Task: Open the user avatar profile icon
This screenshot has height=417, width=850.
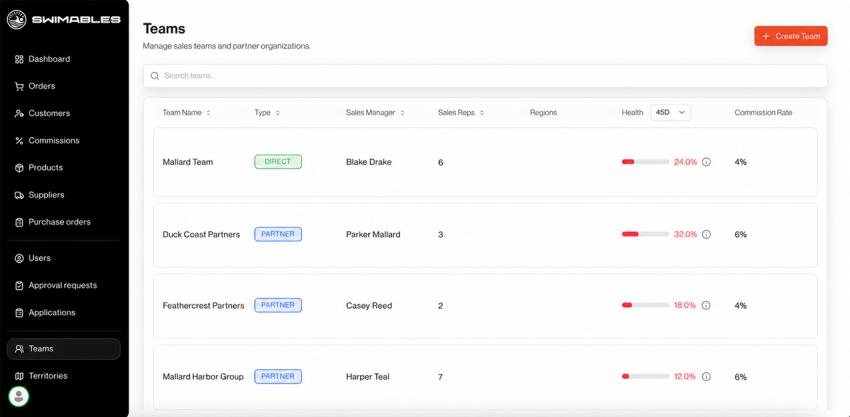Action: point(19,396)
